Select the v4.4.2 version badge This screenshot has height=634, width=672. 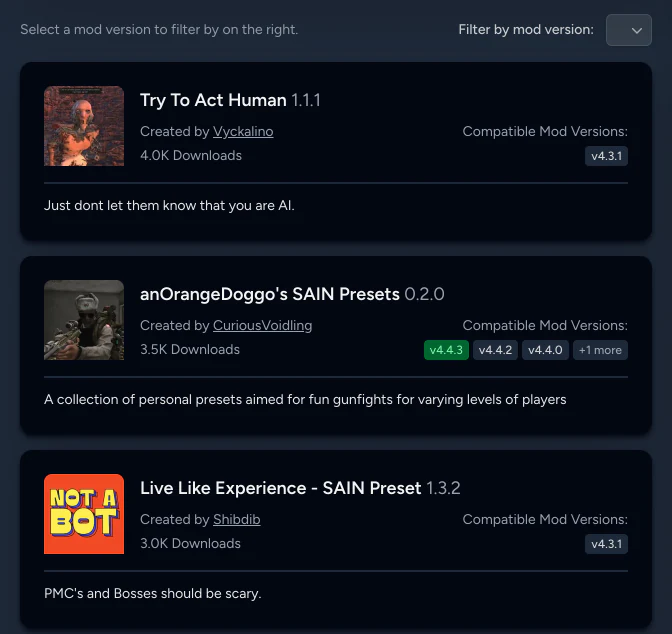click(x=495, y=350)
